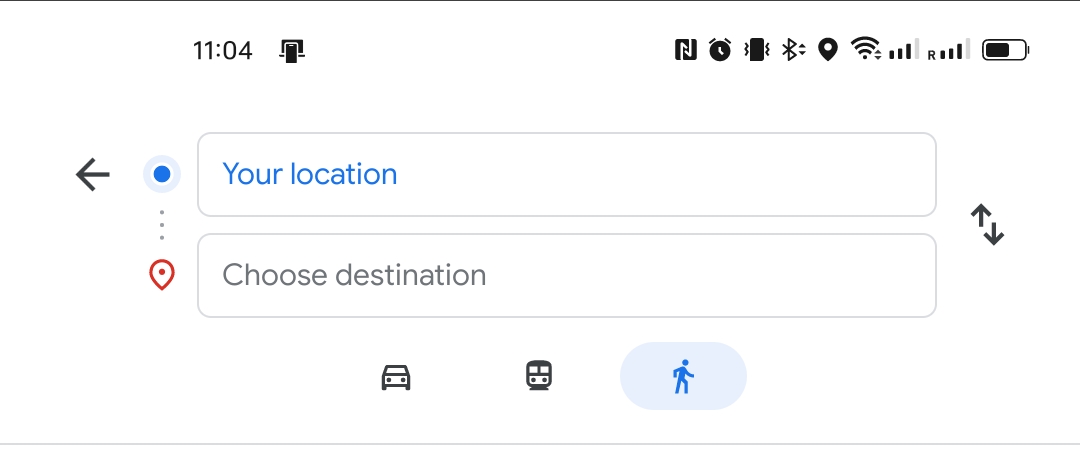Tap the location pin in the status bar
The image size is (1080, 451).
(x=828, y=50)
